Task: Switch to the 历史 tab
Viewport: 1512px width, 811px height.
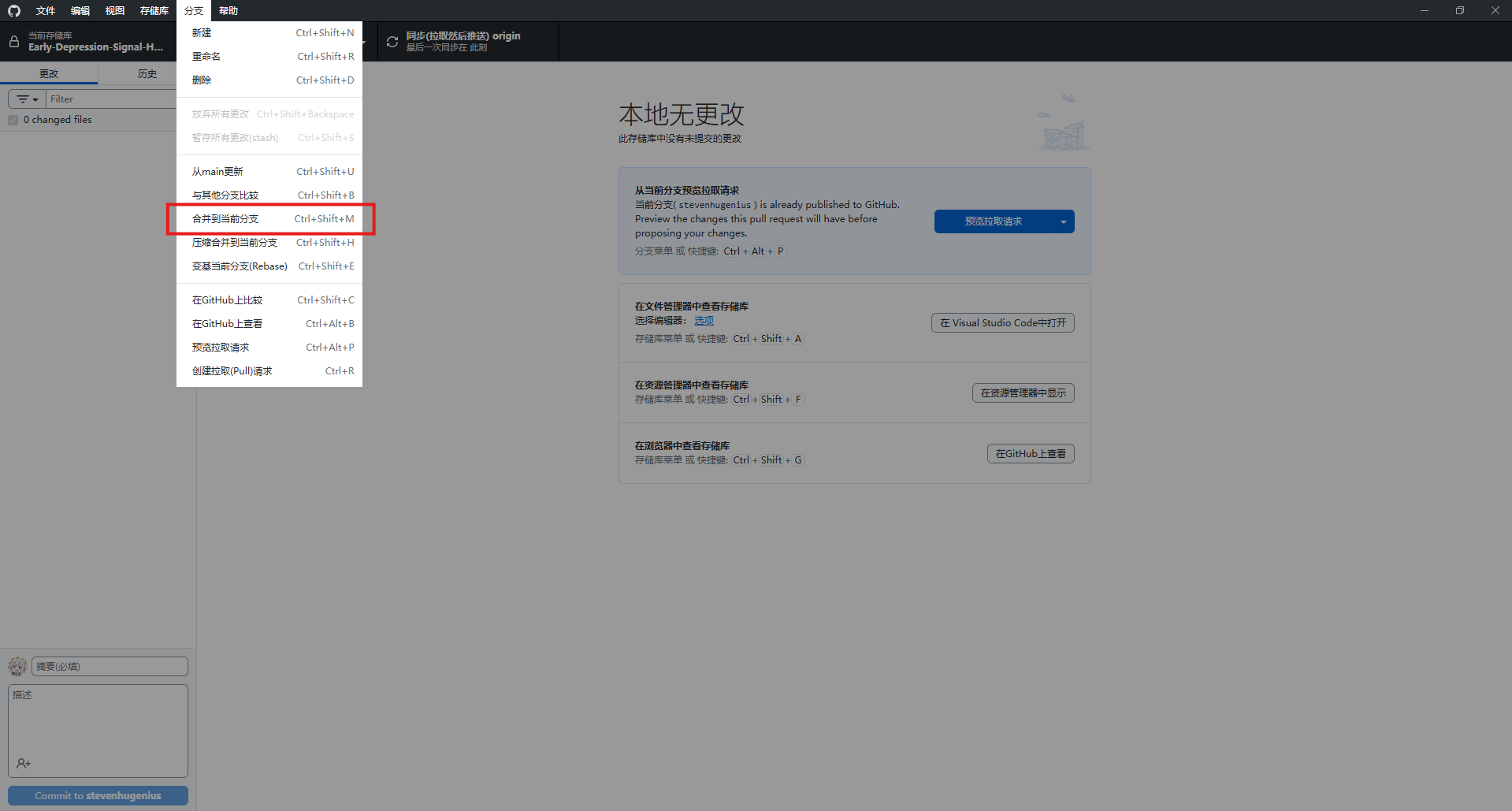Action: tap(147, 73)
